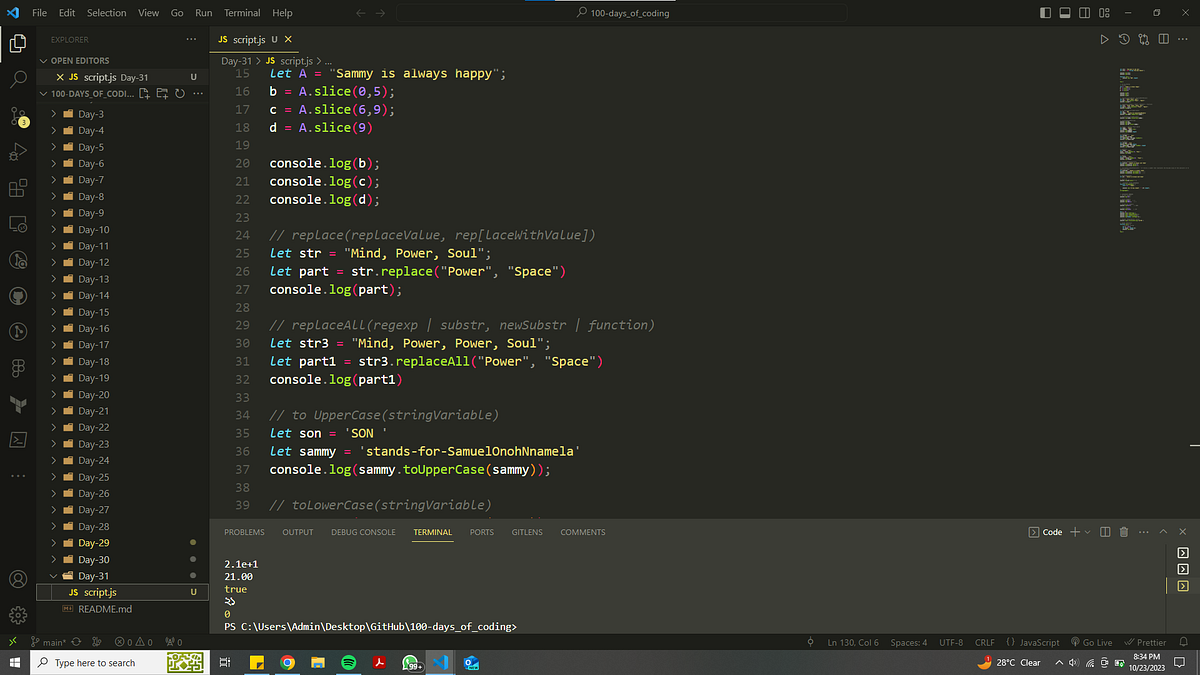Open the File menu
This screenshot has height=675, width=1200.
click(39, 13)
